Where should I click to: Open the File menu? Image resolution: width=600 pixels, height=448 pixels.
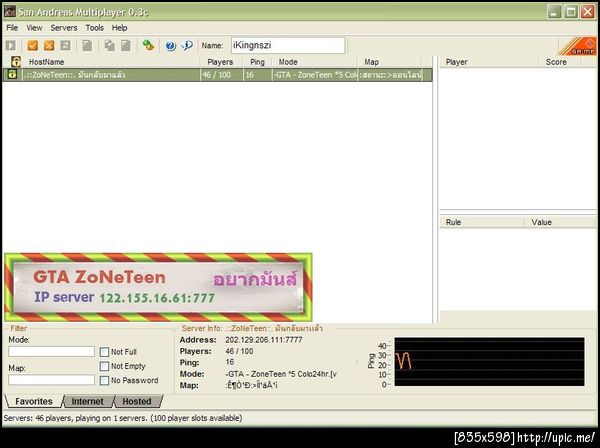tap(12, 28)
